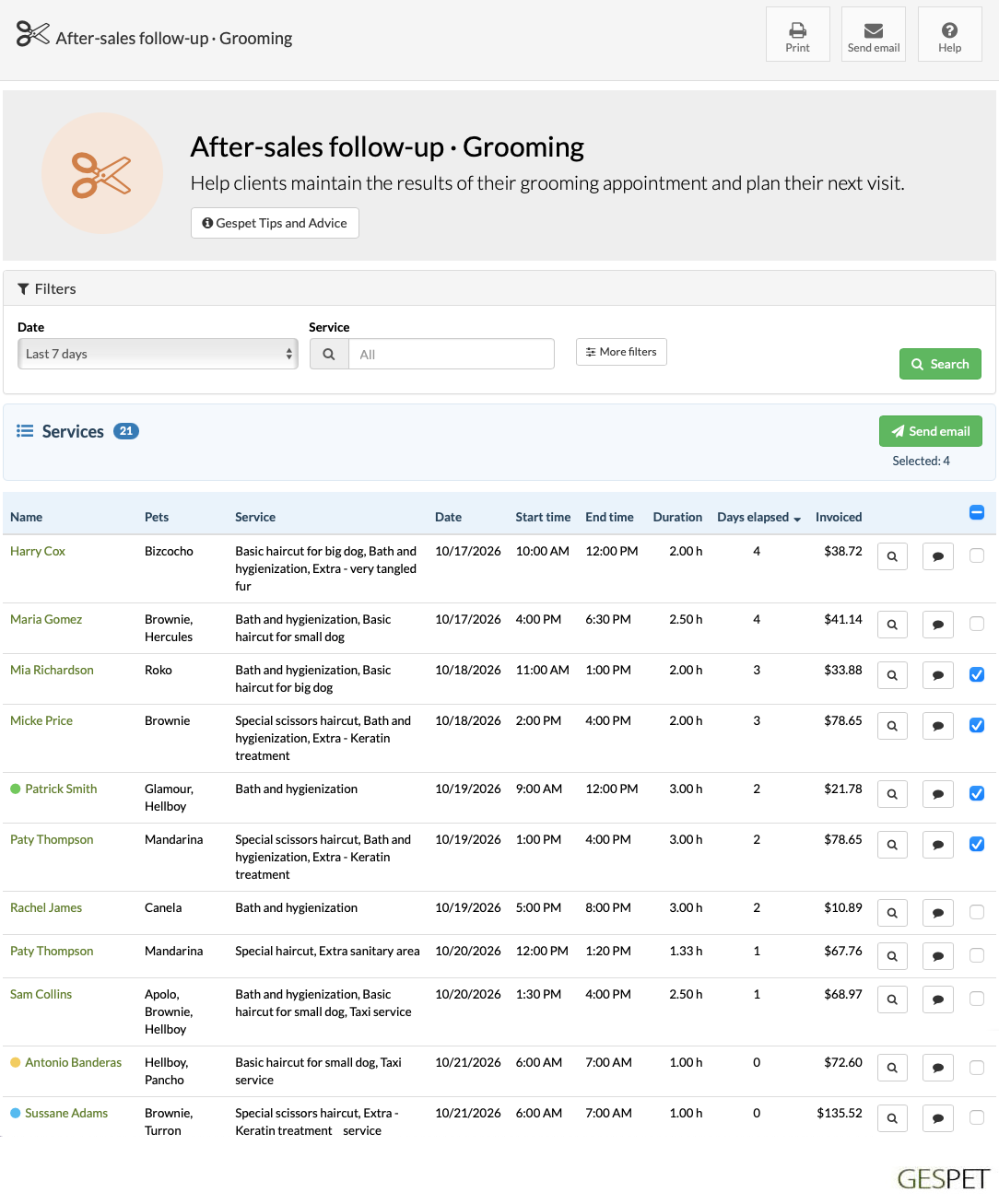Open client Sussane Adams link
999x1204 pixels.
pyautogui.click(x=66, y=1113)
